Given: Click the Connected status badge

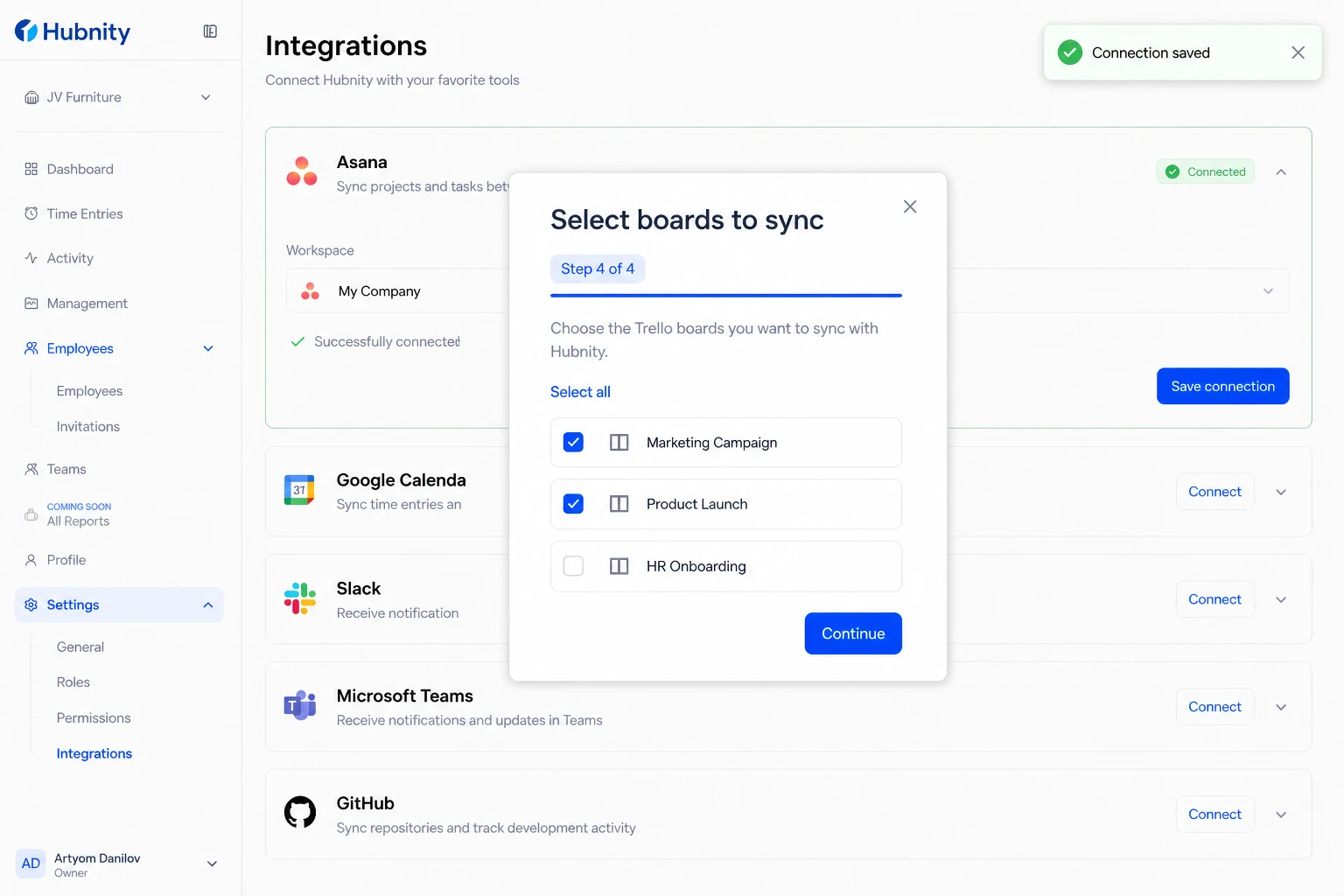Looking at the screenshot, I should coord(1206,171).
